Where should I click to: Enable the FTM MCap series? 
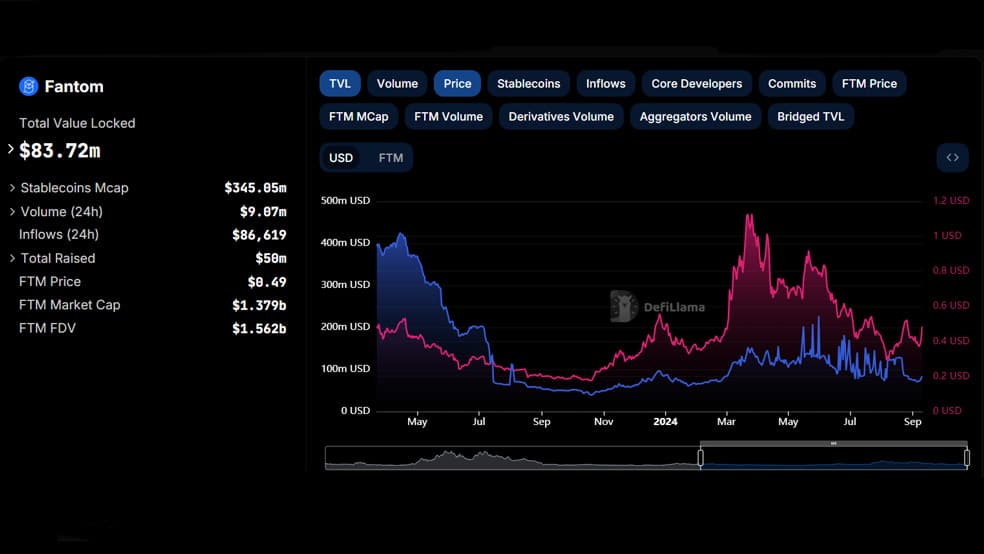pyautogui.click(x=358, y=117)
